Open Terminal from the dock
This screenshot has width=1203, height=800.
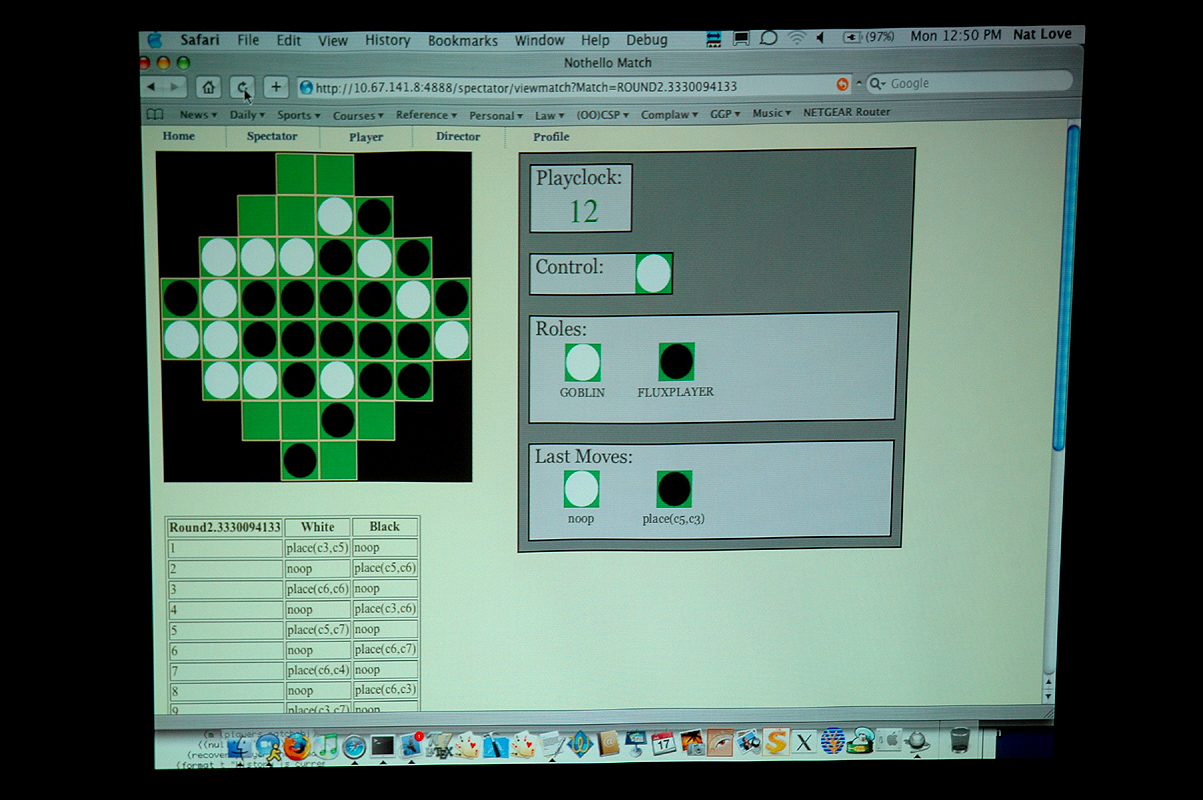[383, 745]
